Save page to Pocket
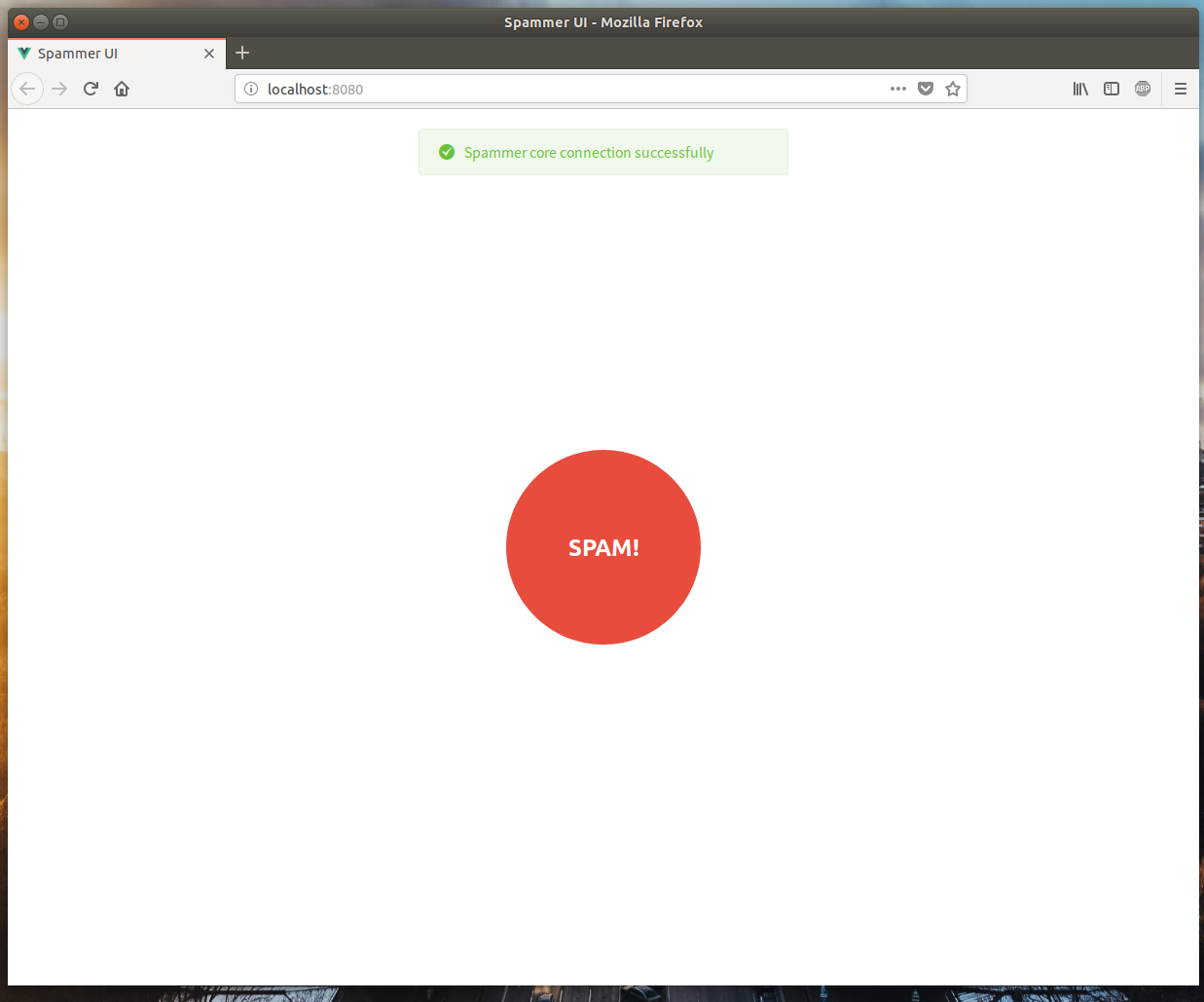 tap(926, 89)
